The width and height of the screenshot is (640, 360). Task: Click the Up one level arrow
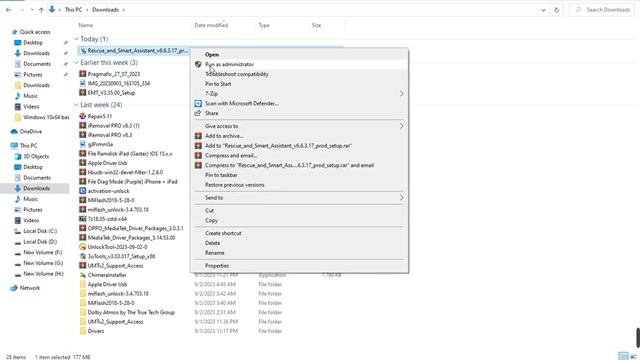[41, 10]
